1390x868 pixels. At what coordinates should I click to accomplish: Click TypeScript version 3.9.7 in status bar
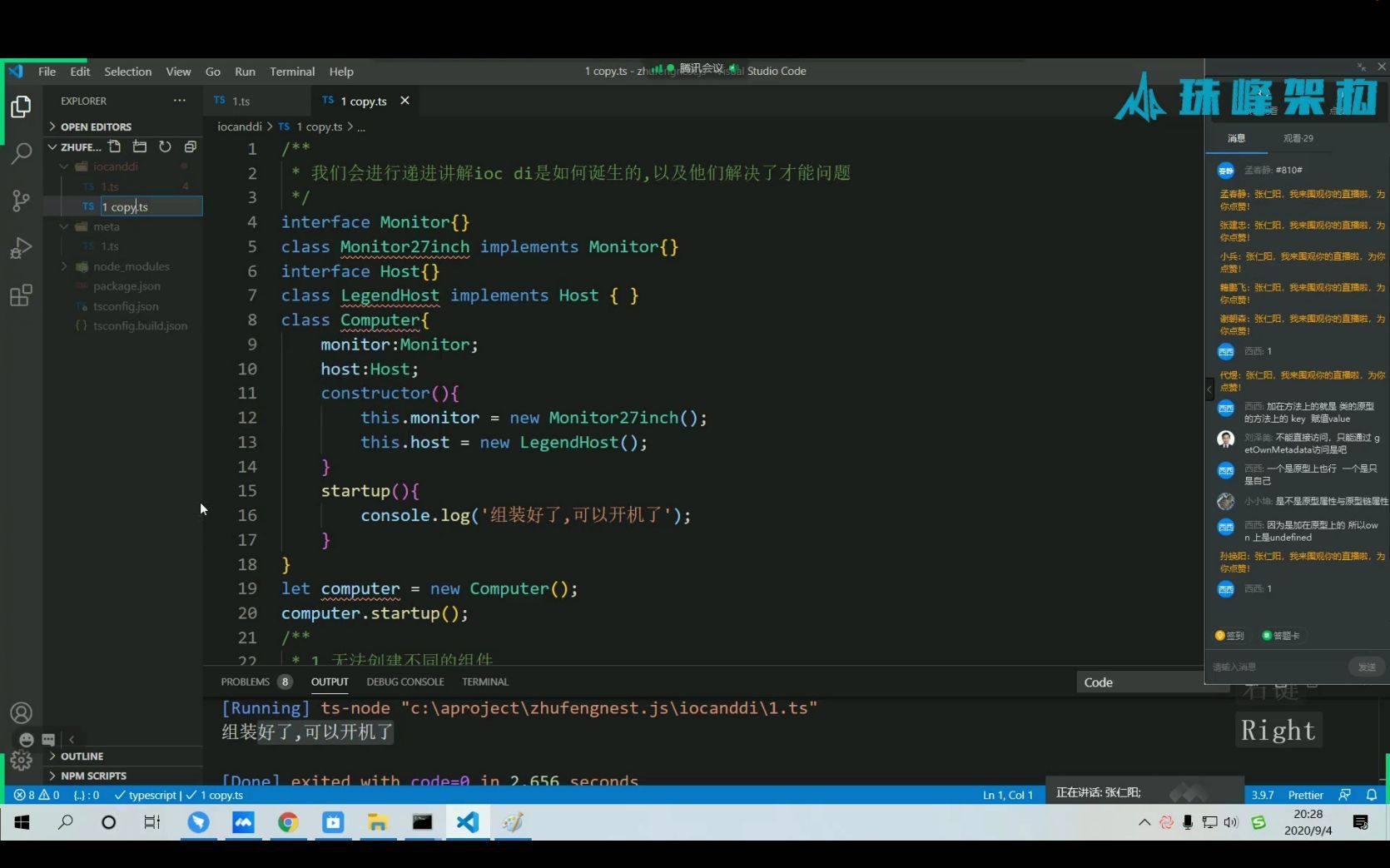click(1263, 795)
